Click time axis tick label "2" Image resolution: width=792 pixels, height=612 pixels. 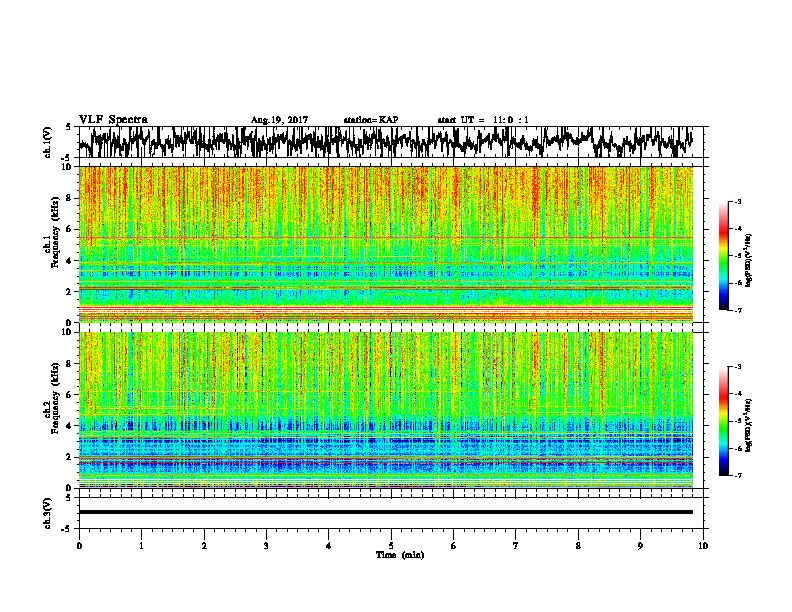pos(204,546)
